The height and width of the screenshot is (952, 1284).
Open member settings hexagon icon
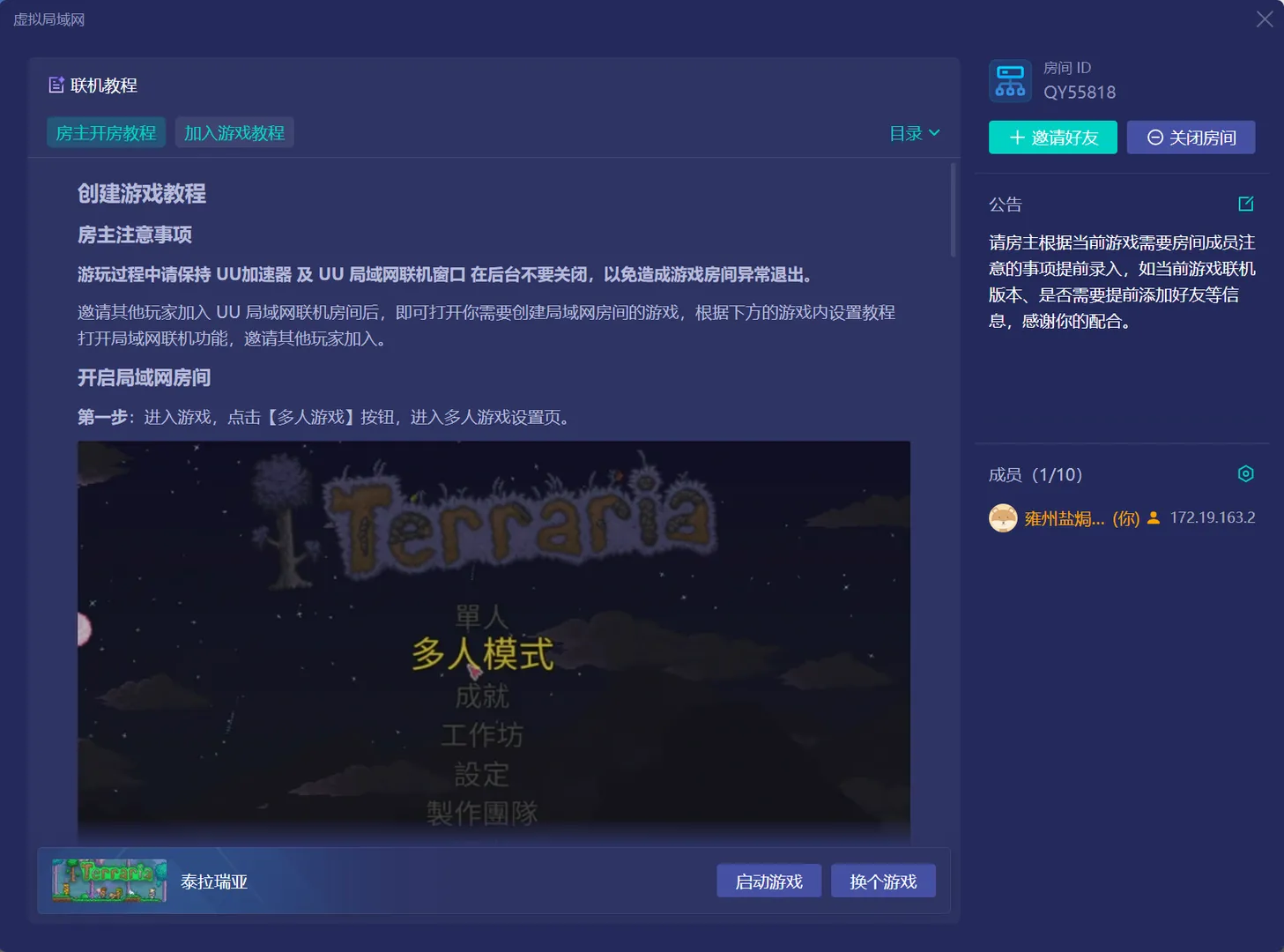pyautogui.click(x=1245, y=474)
